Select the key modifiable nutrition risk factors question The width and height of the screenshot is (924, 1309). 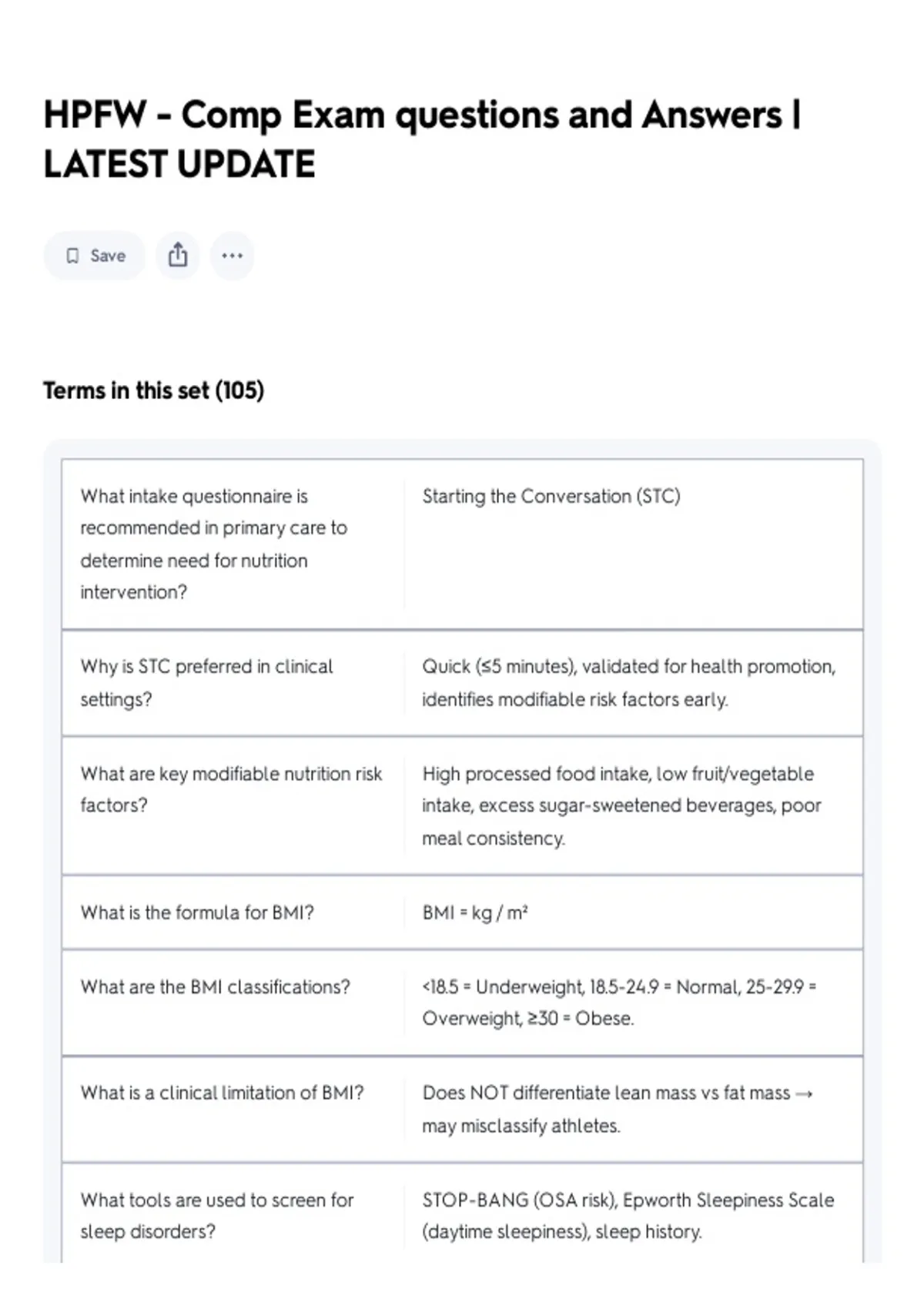point(231,789)
